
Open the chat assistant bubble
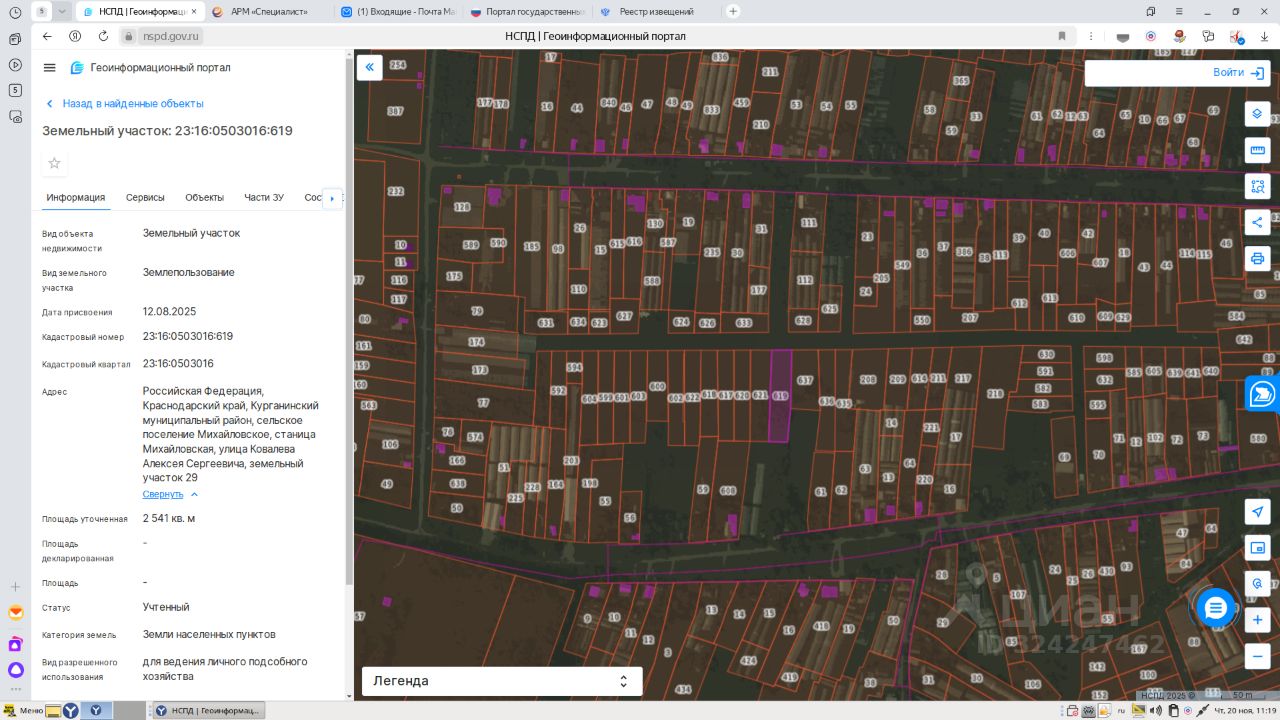1215,607
